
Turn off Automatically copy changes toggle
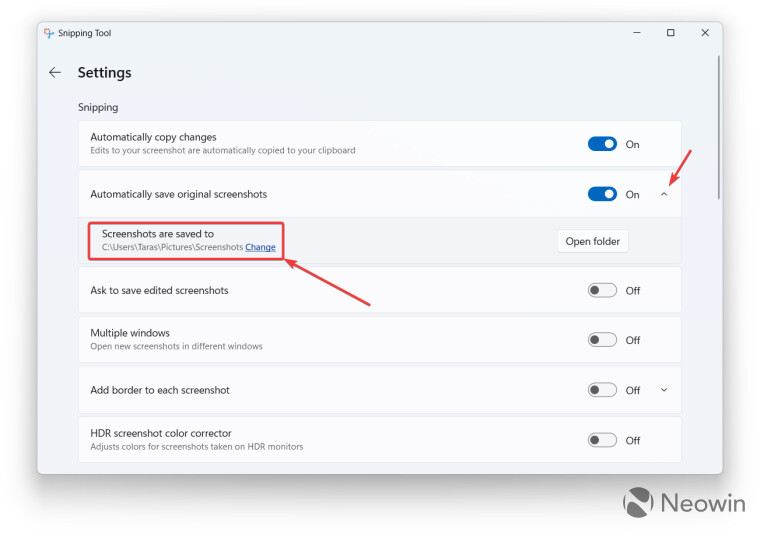602,144
